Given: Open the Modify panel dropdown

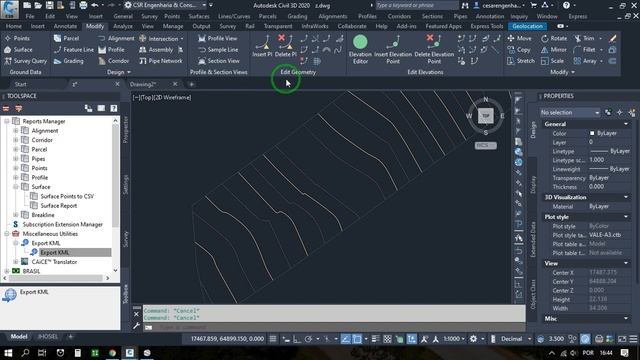Looking at the screenshot, I should (x=562, y=72).
